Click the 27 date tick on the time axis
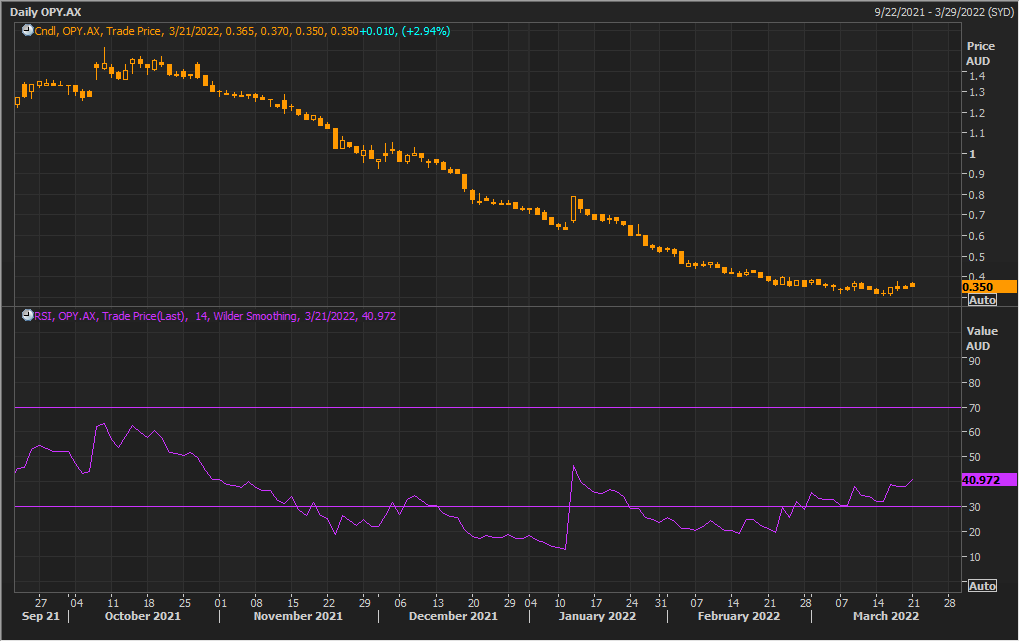The height and width of the screenshot is (642, 1020). pyautogui.click(x=40, y=602)
